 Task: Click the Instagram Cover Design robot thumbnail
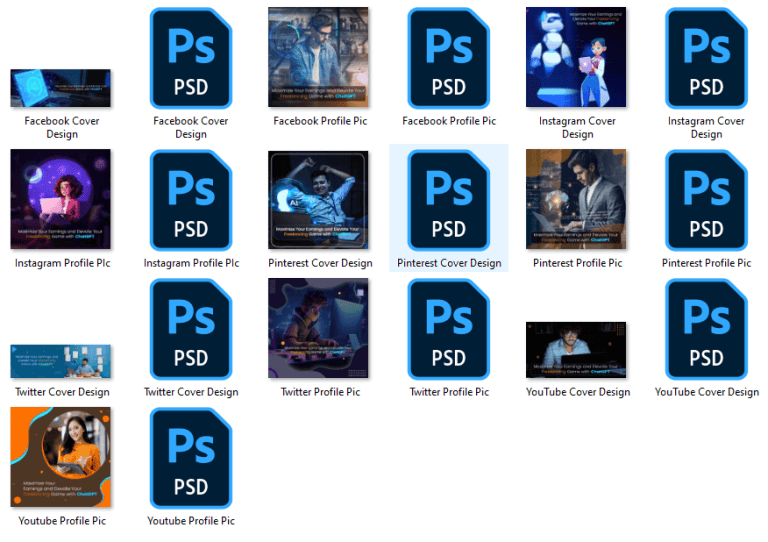point(576,57)
